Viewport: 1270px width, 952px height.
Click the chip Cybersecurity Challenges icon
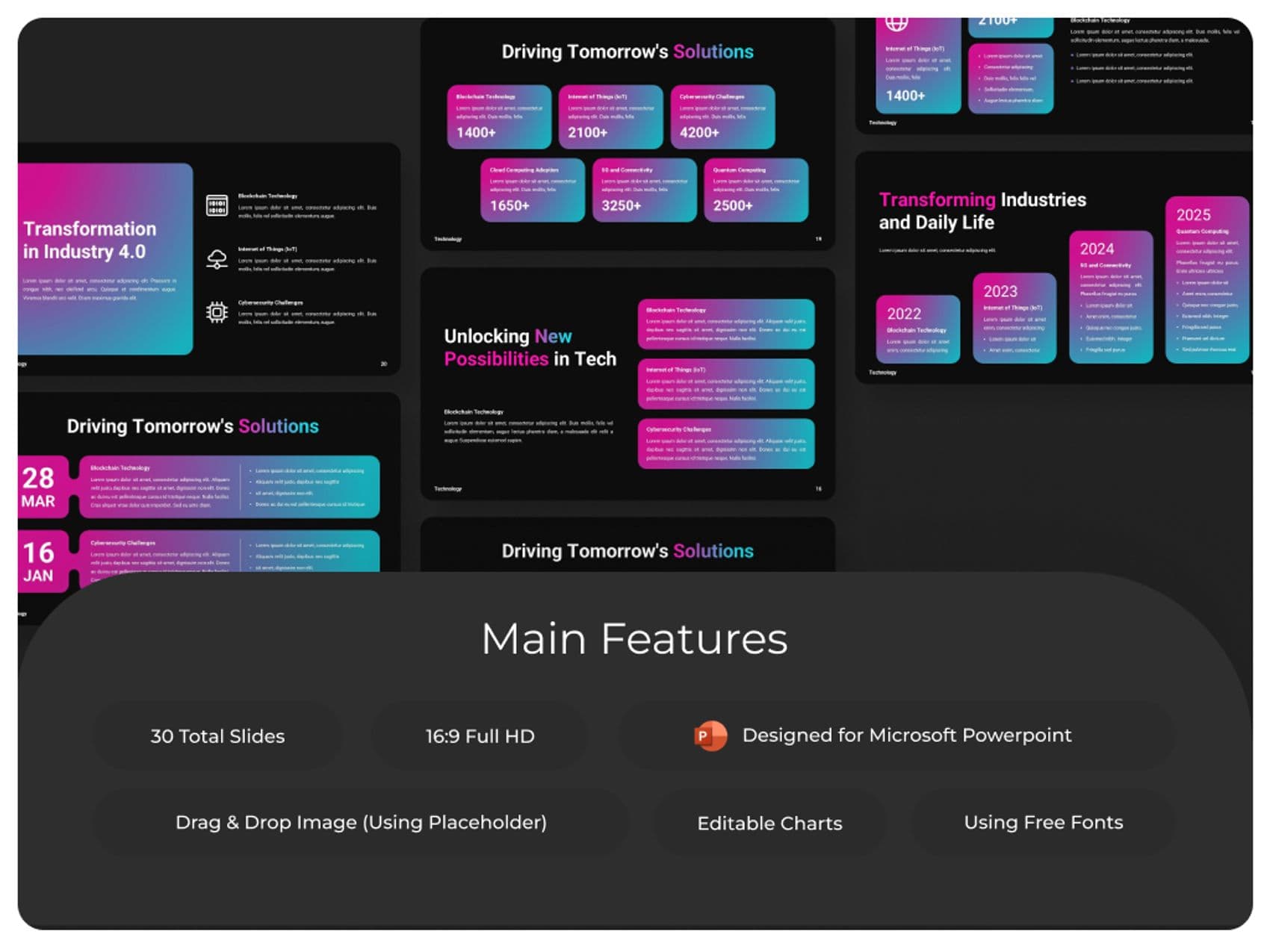coord(217,312)
